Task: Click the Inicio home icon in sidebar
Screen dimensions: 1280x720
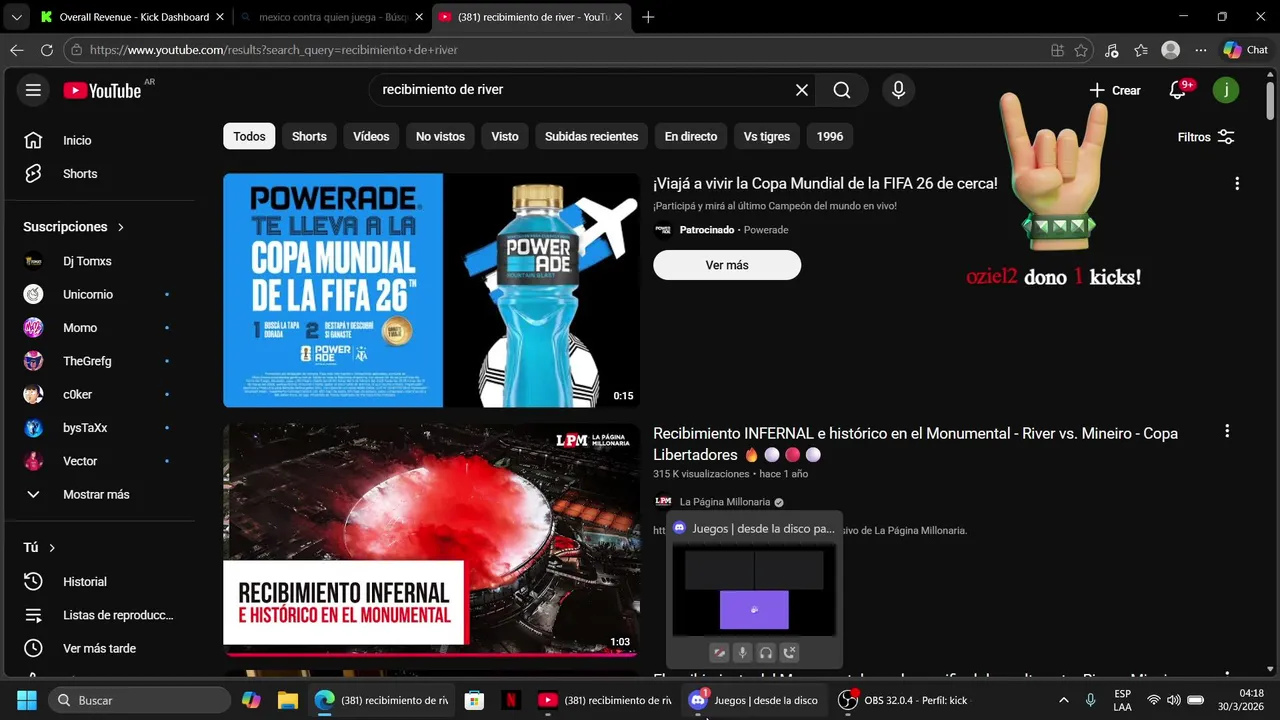Action: 33,140
